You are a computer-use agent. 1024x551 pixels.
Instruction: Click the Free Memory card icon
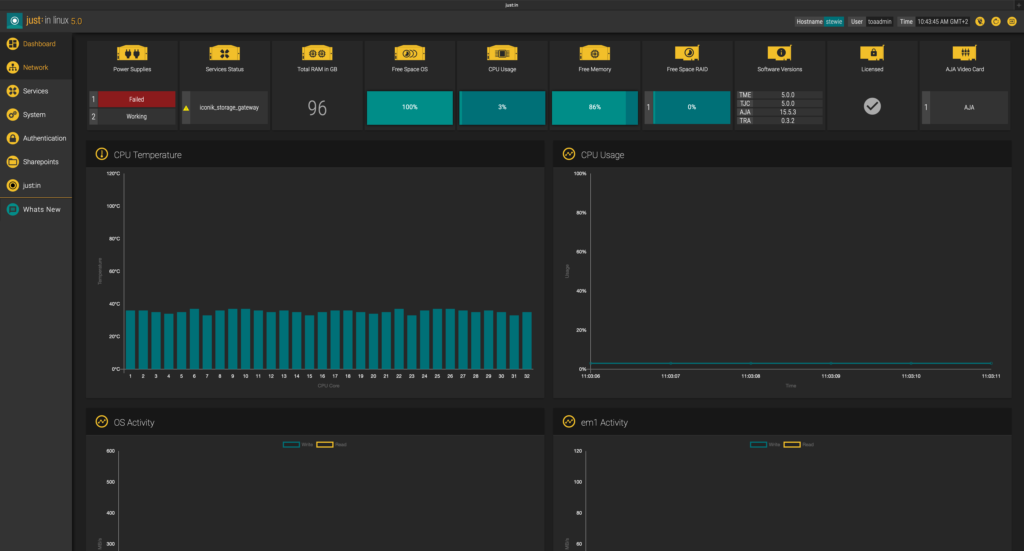pos(595,53)
